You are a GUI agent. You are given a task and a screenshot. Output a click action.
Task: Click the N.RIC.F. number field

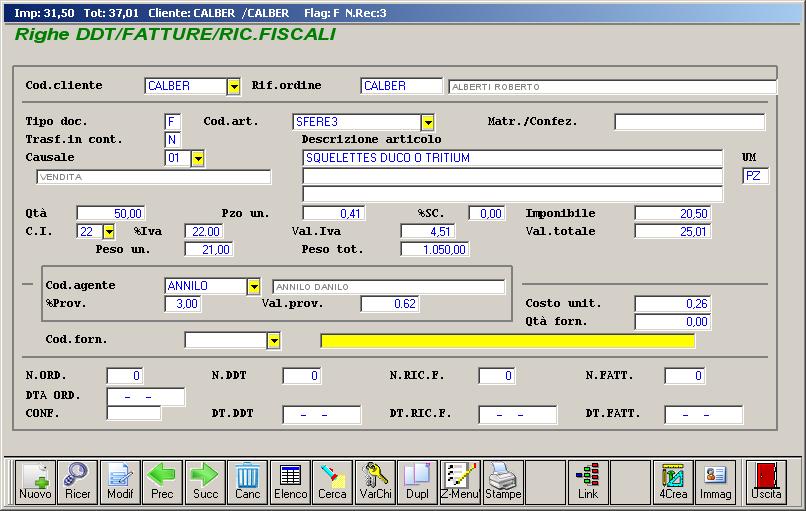497,376
